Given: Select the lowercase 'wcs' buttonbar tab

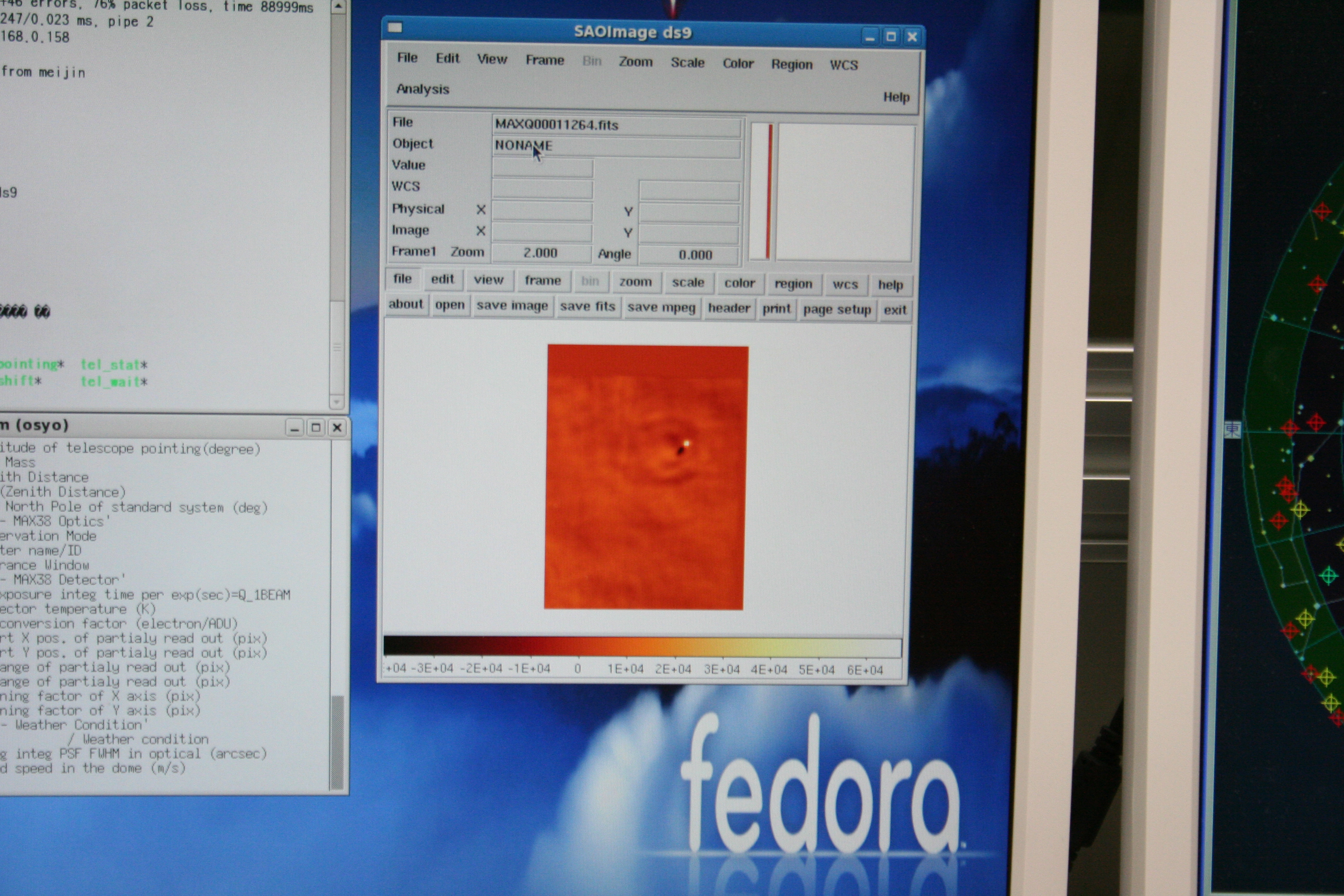Looking at the screenshot, I should point(845,285).
